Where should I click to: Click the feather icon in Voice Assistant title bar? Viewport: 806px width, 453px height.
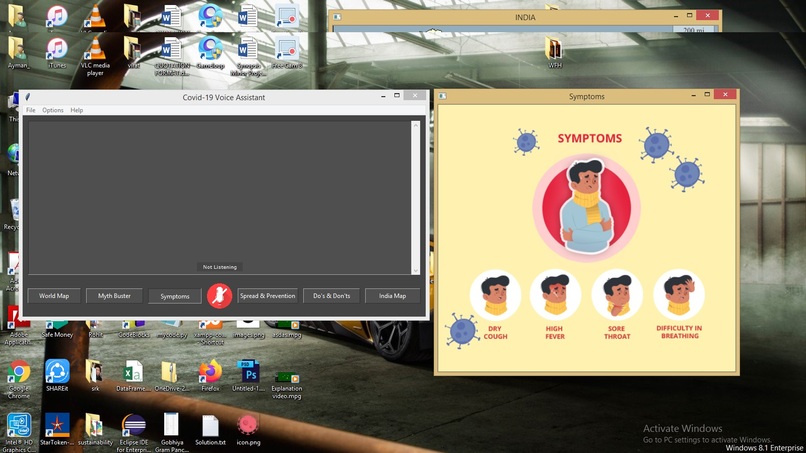[x=28, y=97]
